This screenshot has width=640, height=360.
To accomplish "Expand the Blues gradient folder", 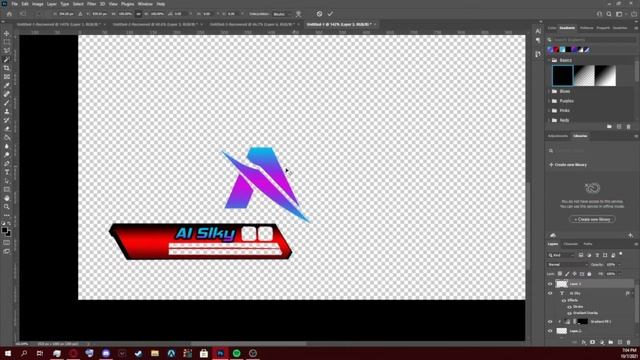I will point(549,91).
